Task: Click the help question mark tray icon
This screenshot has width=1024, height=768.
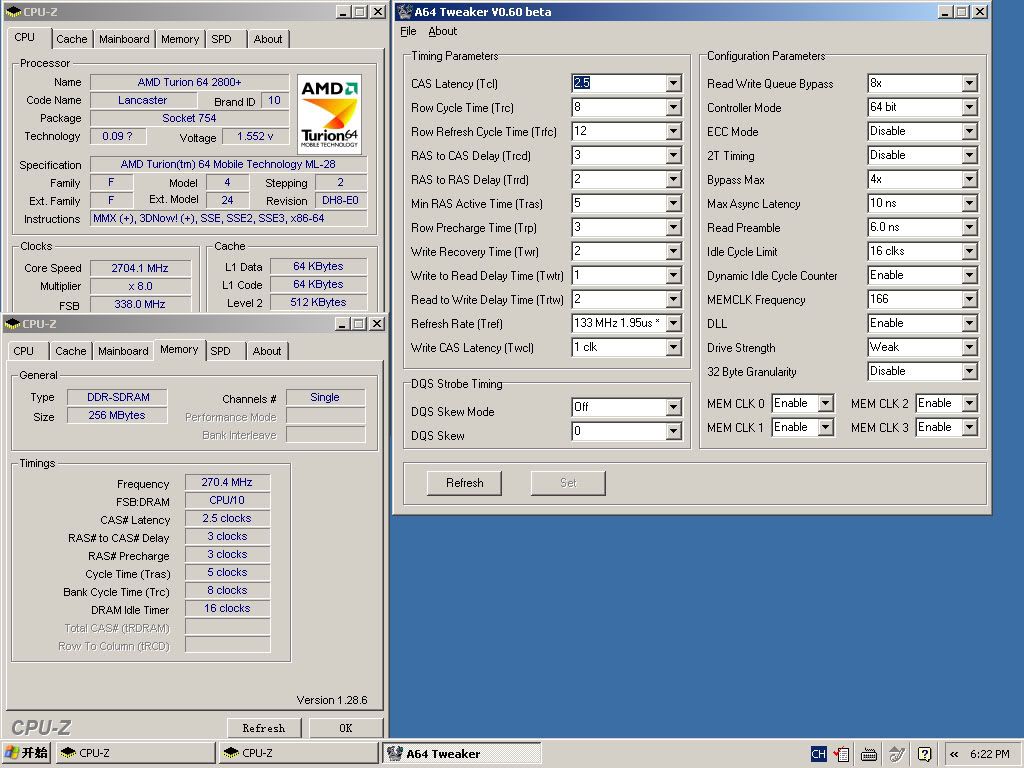Action: [924, 754]
